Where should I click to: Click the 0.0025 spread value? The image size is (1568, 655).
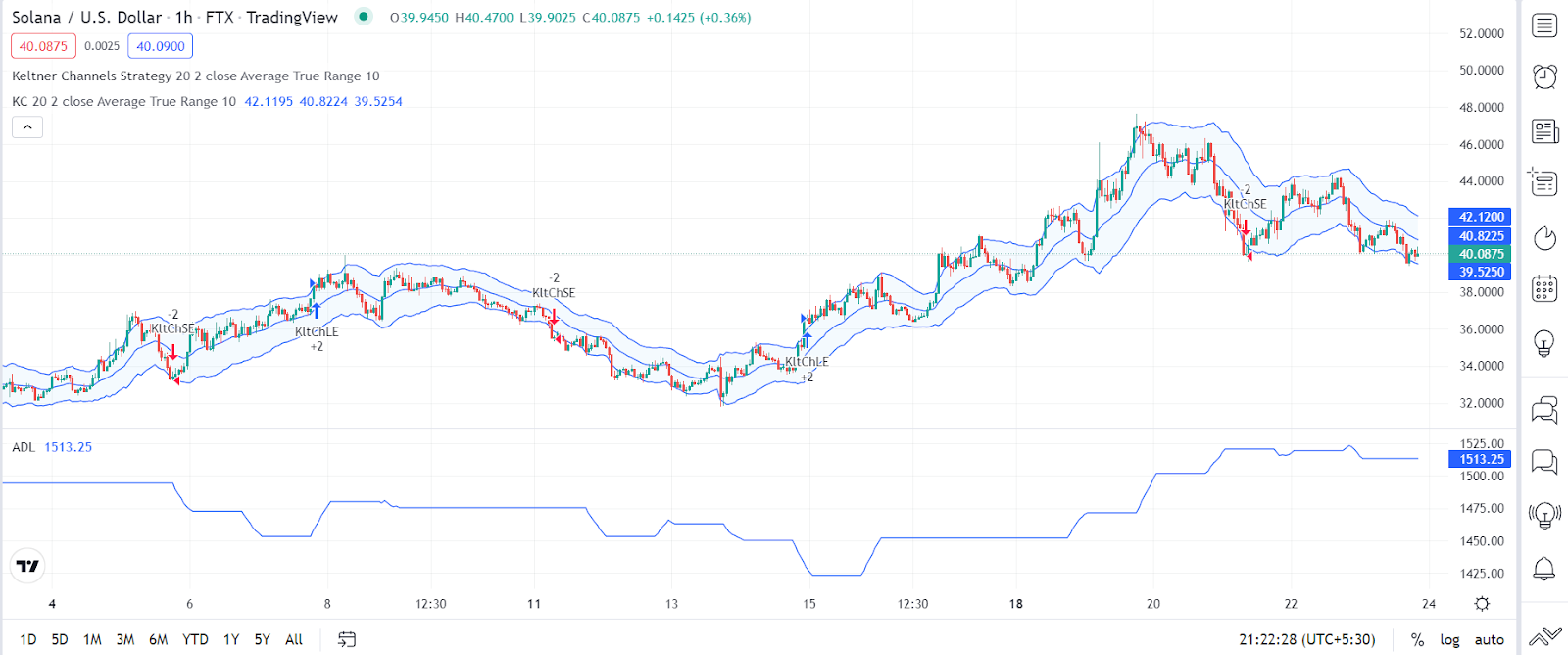click(x=102, y=46)
